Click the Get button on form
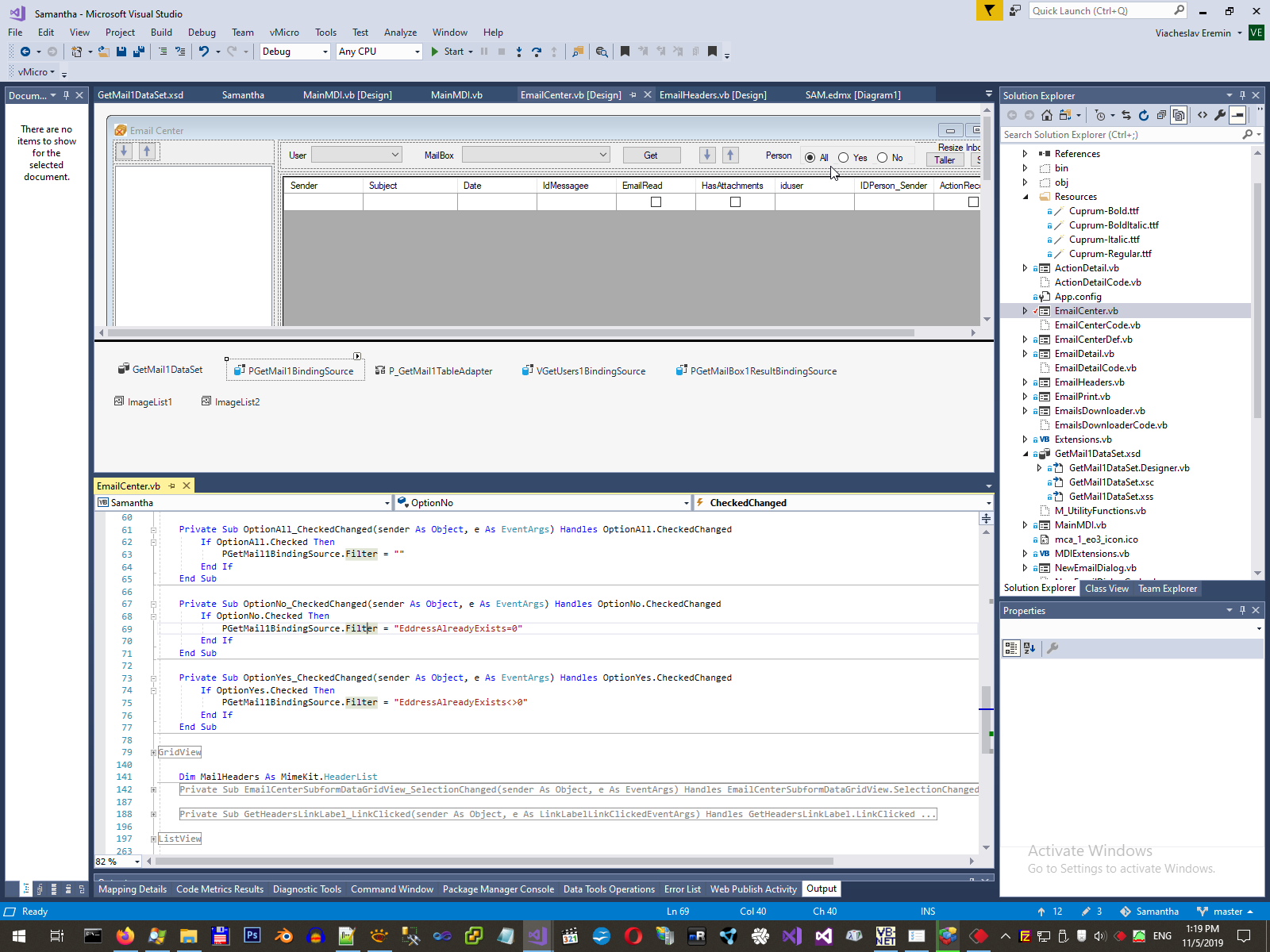The width and height of the screenshot is (1270, 952). [651, 155]
